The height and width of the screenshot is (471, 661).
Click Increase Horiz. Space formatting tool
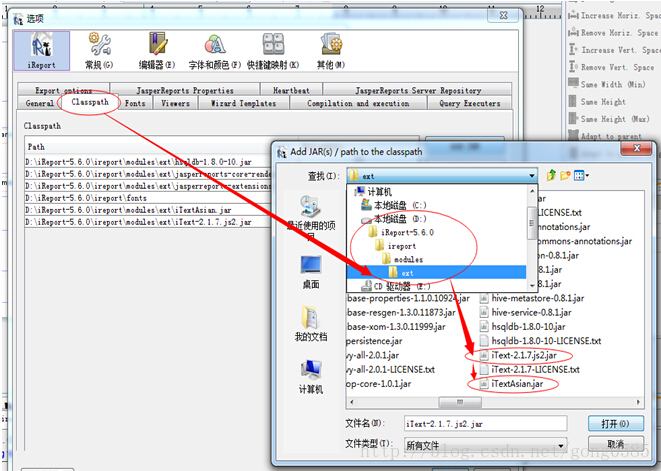(x=614, y=16)
